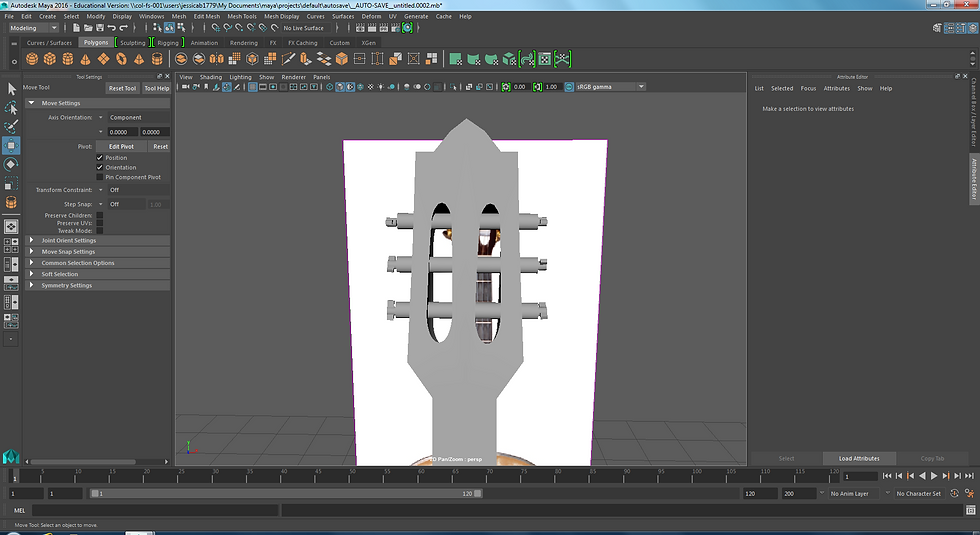The width and height of the screenshot is (980, 535).
Task: Expand the Symmetry Settings section
Action: click(98, 285)
